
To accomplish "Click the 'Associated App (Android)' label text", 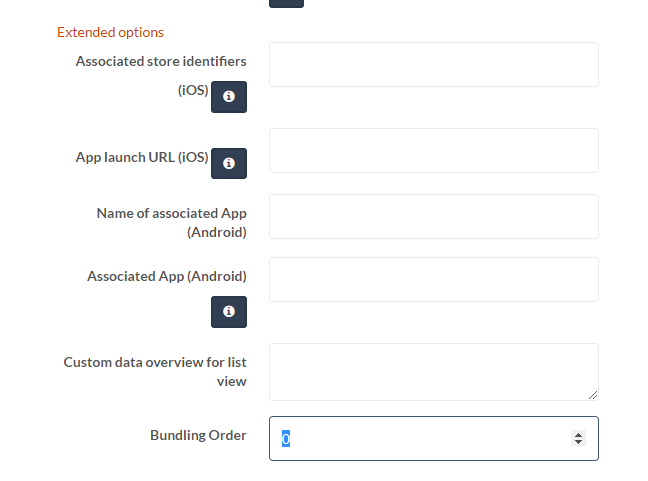I will (x=167, y=276).
